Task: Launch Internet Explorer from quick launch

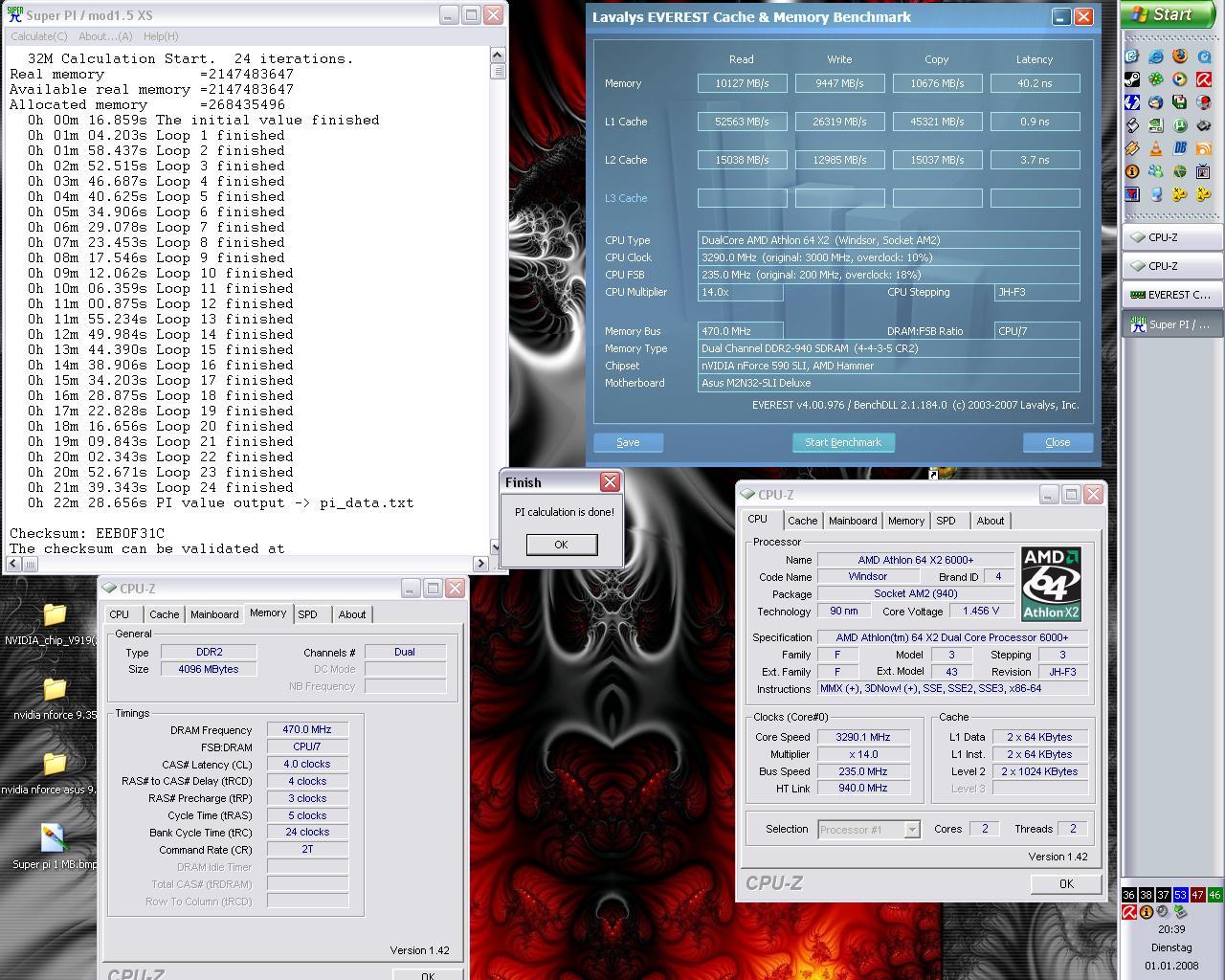Action: tap(1156, 56)
